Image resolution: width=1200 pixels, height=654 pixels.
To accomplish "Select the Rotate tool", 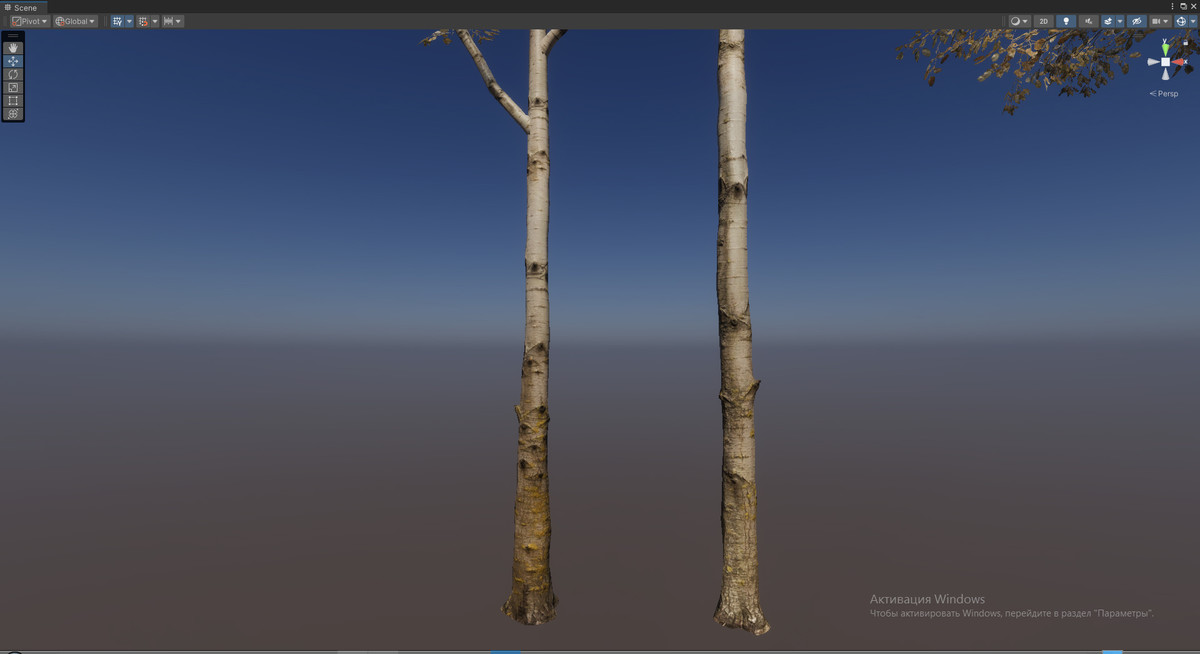I will click(13, 74).
